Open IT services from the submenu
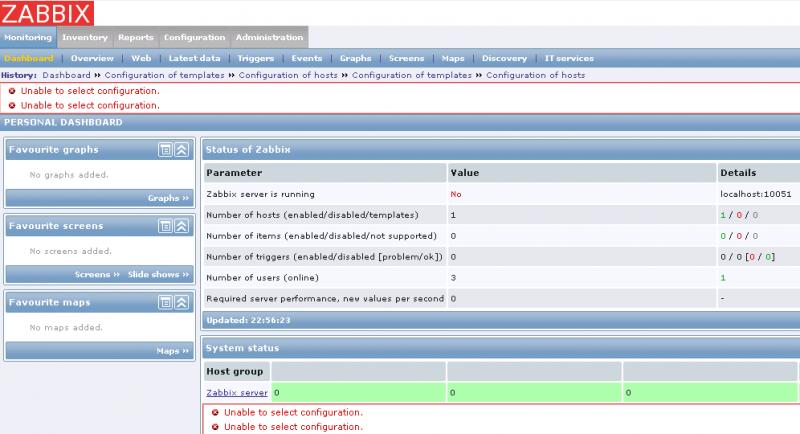The width and height of the screenshot is (800, 434). pos(568,59)
